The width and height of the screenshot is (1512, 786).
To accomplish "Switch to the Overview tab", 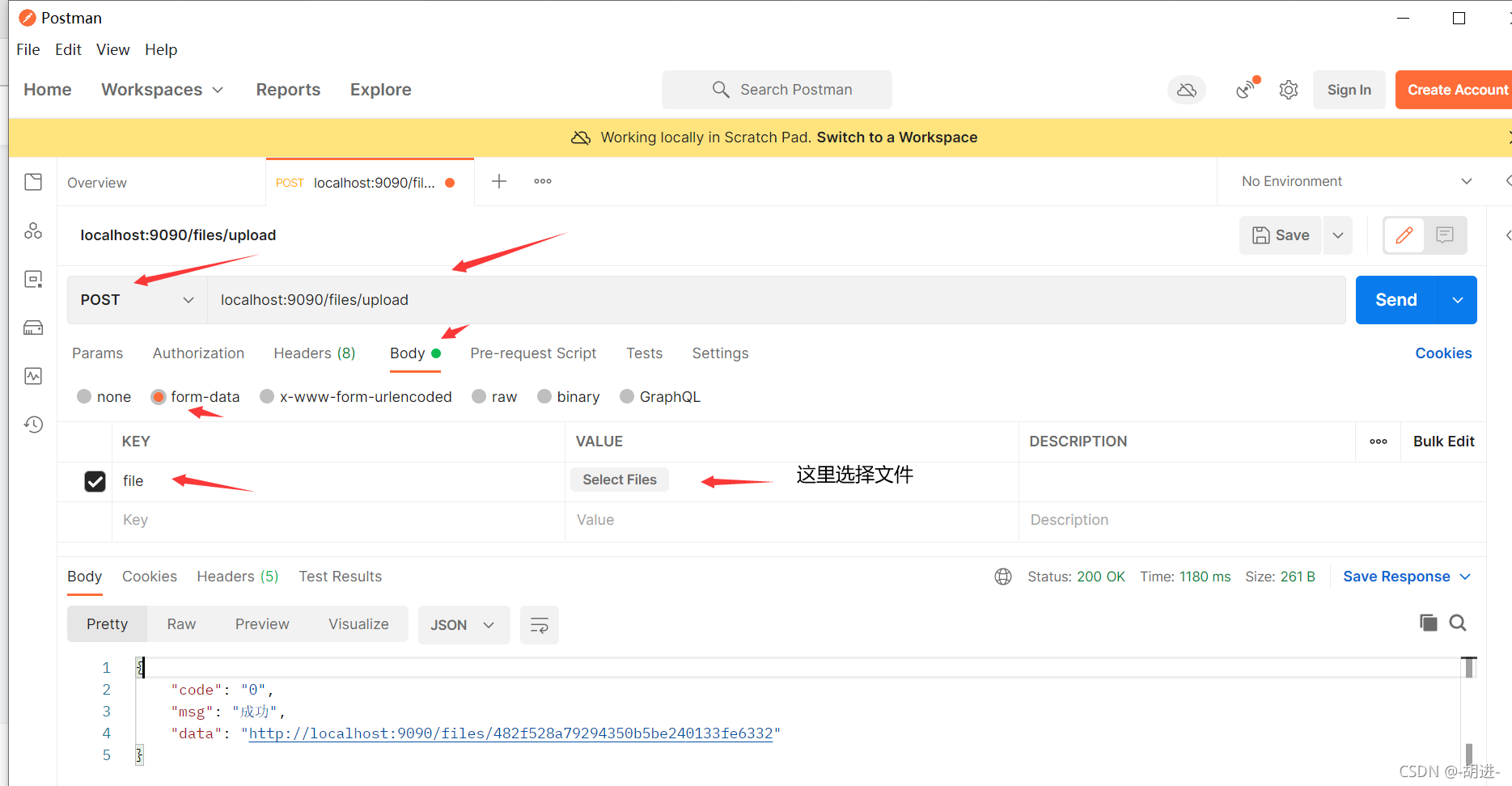I will pos(97,183).
